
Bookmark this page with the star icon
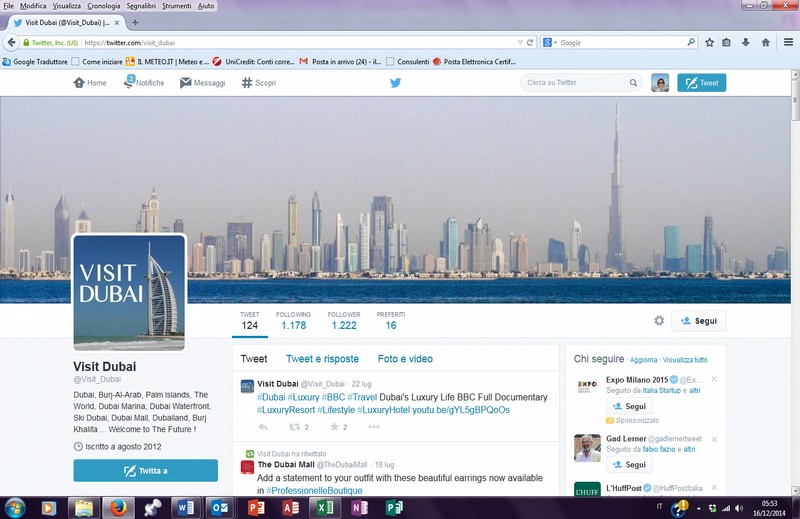[x=709, y=43]
